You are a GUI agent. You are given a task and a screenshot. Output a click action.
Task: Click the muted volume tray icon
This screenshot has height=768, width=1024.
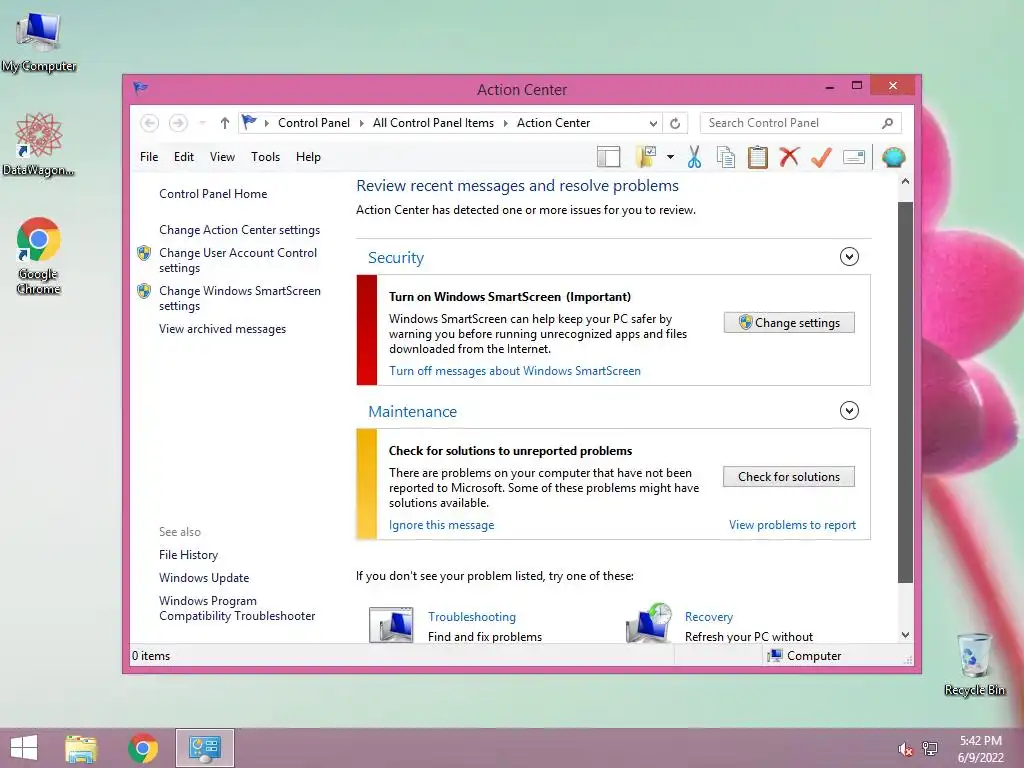(x=905, y=749)
